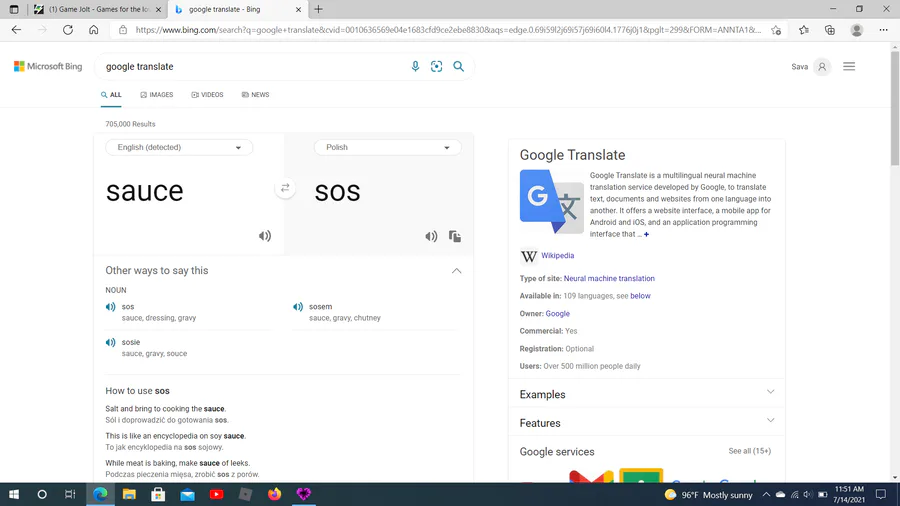Open the Bing hamburger menu

click(849, 67)
